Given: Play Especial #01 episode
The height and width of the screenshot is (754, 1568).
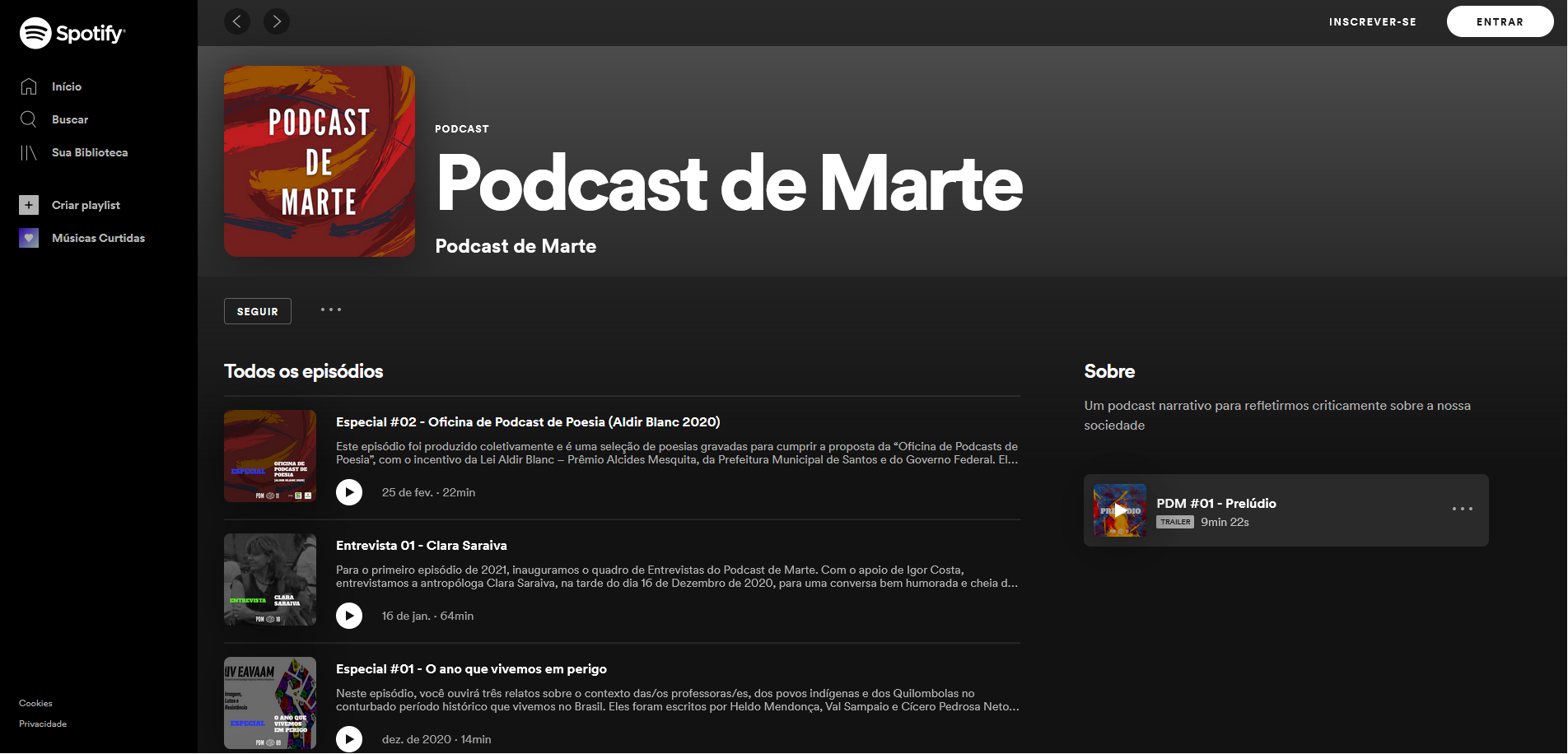Looking at the screenshot, I should [x=349, y=739].
